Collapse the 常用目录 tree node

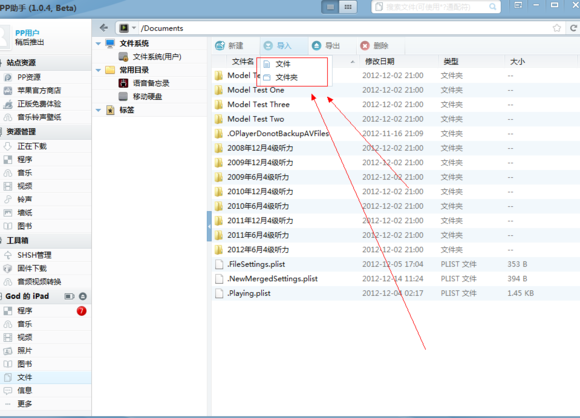pos(98,70)
